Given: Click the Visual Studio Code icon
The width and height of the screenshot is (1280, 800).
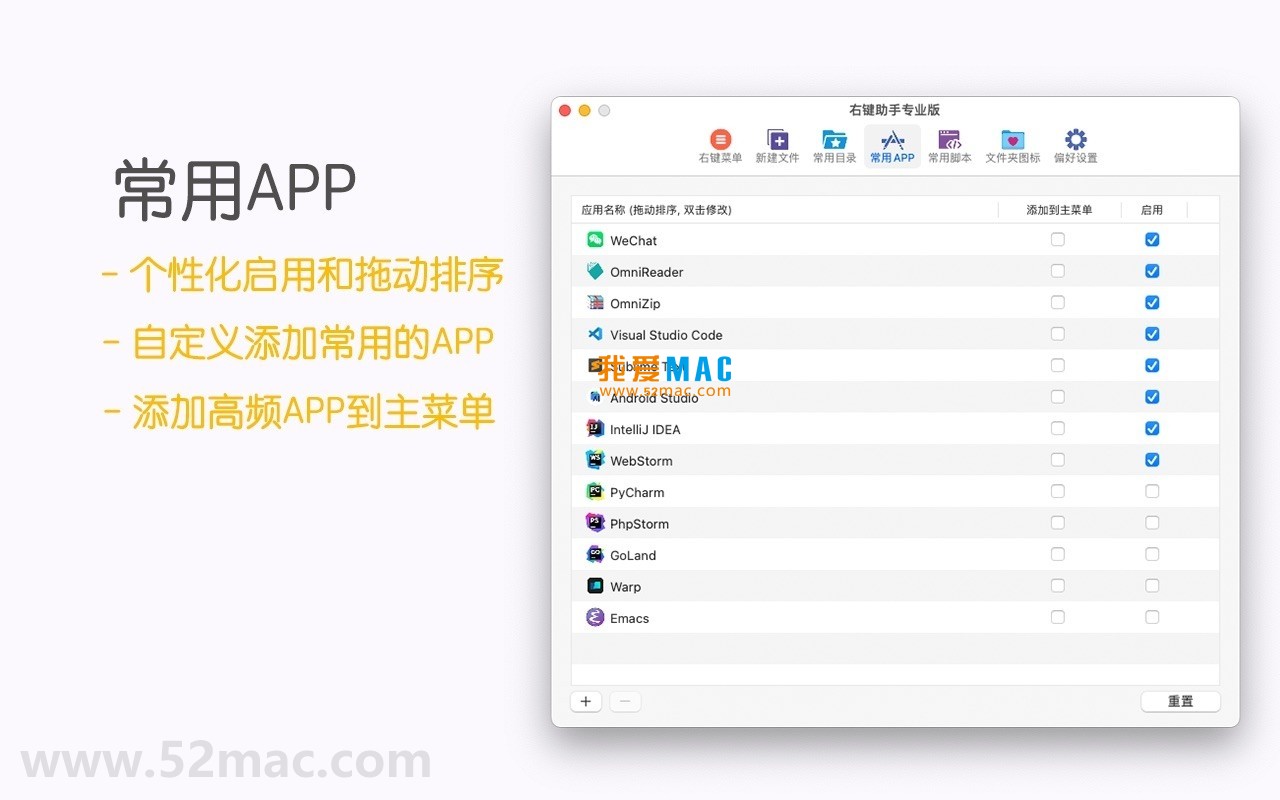Looking at the screenshot, I should point(595,334).
